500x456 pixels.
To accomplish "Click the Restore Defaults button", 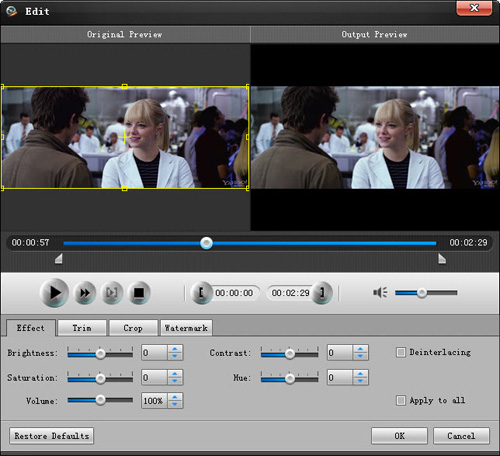I will point(52,436).
